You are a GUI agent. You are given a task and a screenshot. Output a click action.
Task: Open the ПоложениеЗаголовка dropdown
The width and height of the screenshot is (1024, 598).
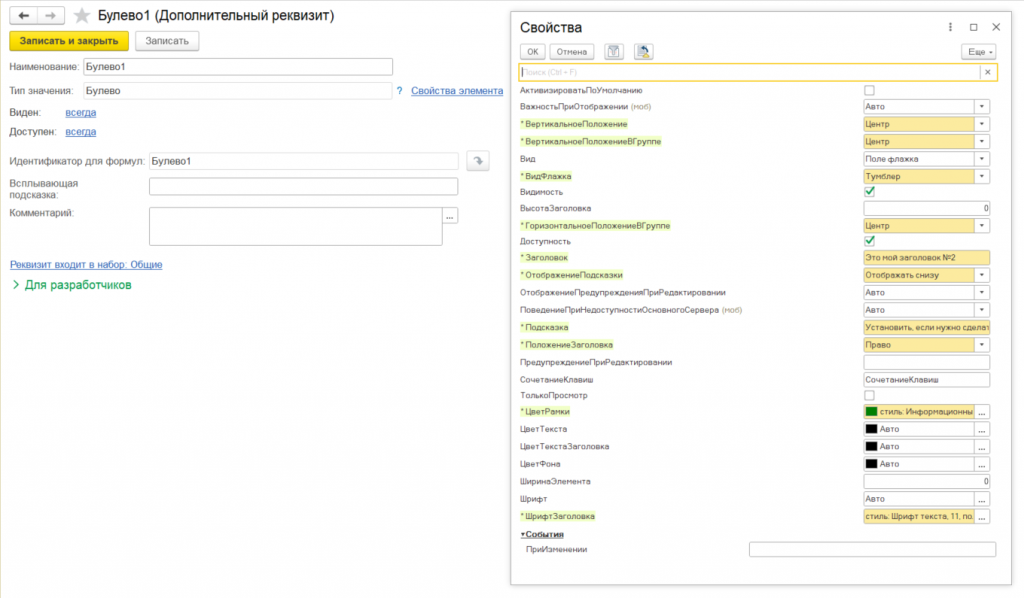982,344
